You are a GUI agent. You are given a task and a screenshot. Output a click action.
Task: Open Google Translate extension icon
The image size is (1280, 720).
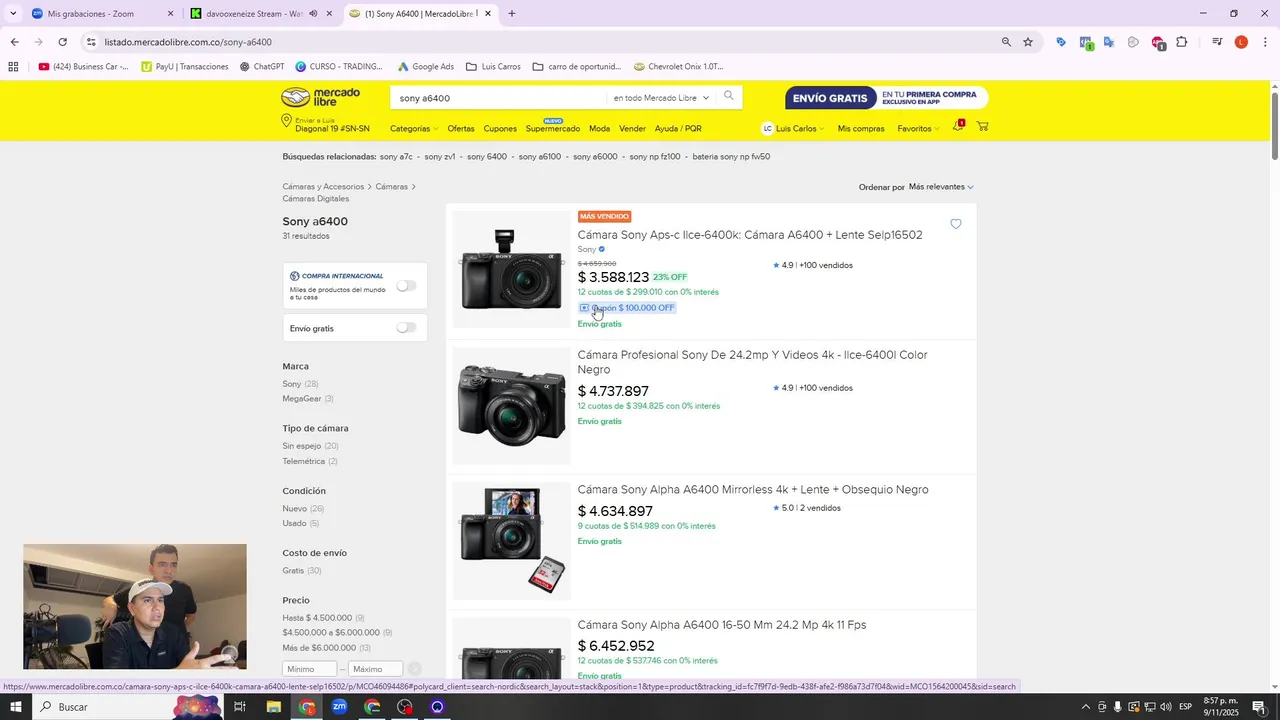(x=1109, y=42)
